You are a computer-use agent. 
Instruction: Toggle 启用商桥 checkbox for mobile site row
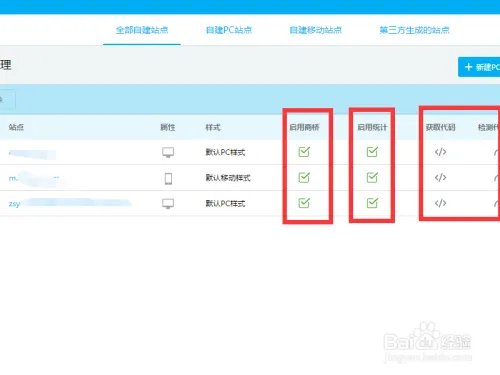[304, 177]
